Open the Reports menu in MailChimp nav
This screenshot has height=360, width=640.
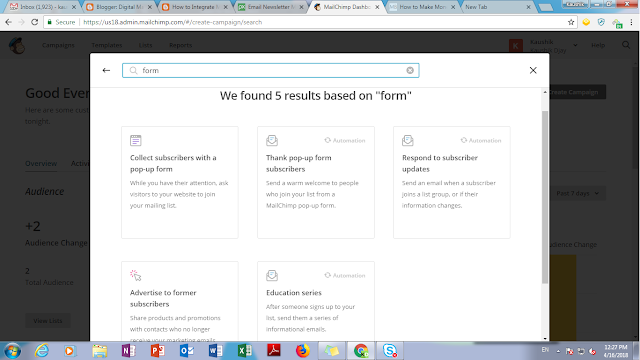click(180, 45)
